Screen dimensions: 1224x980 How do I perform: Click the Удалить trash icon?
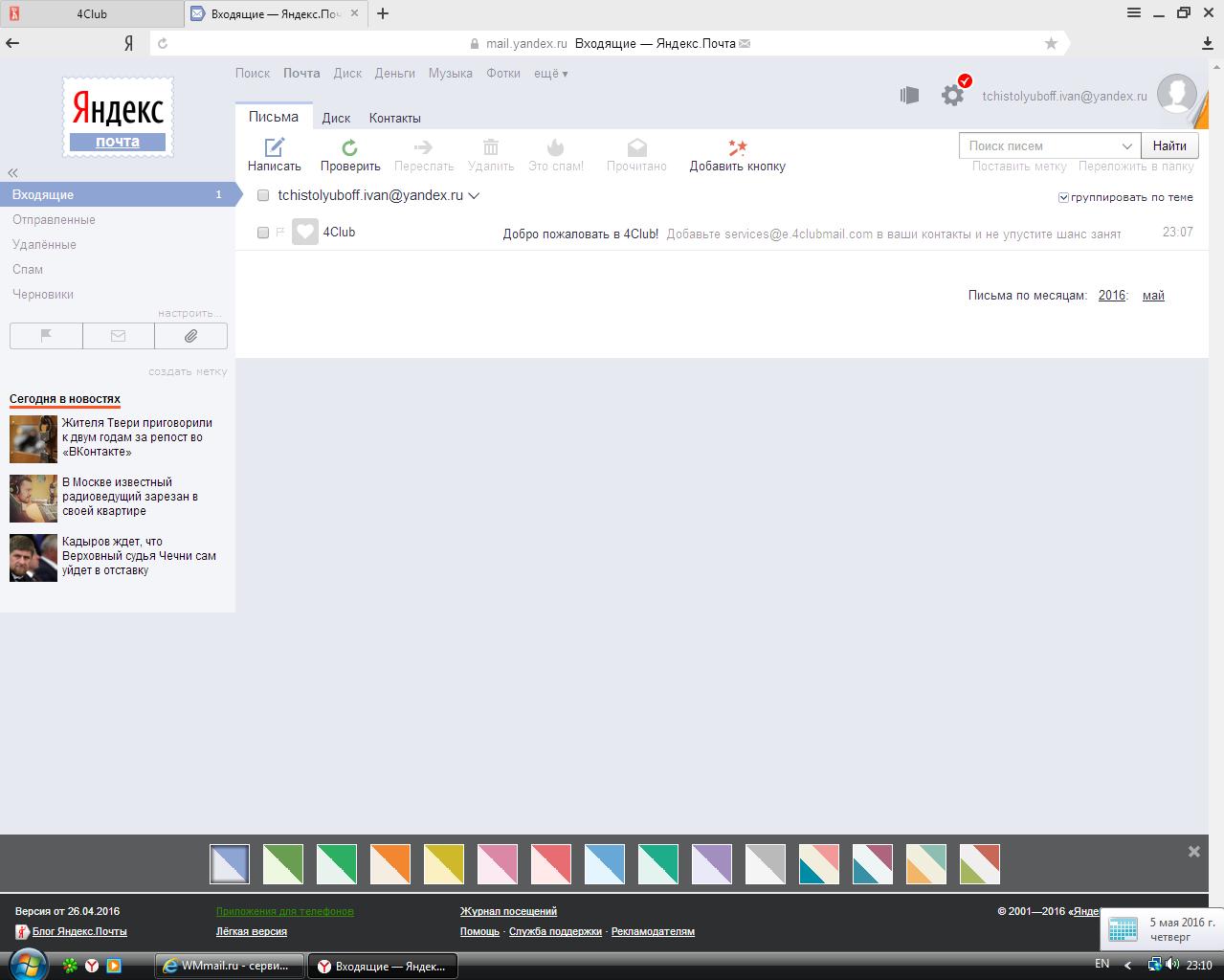point(491,147)
